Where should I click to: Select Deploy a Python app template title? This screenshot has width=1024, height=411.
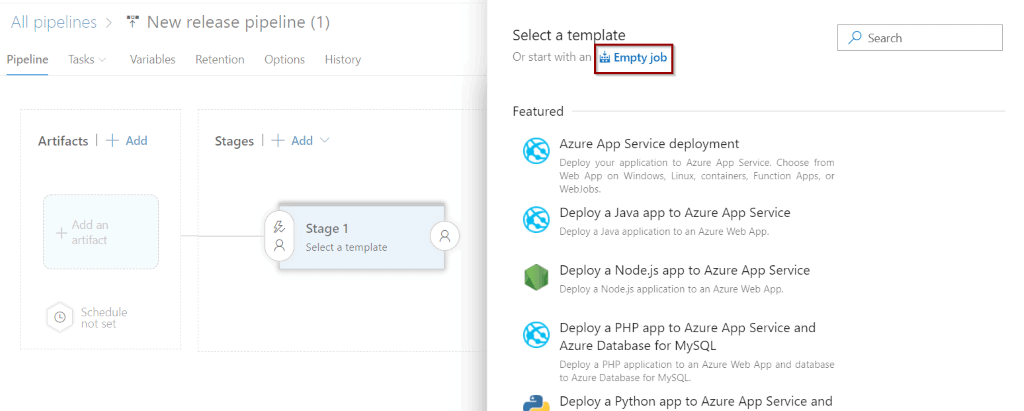coord(696,401)
